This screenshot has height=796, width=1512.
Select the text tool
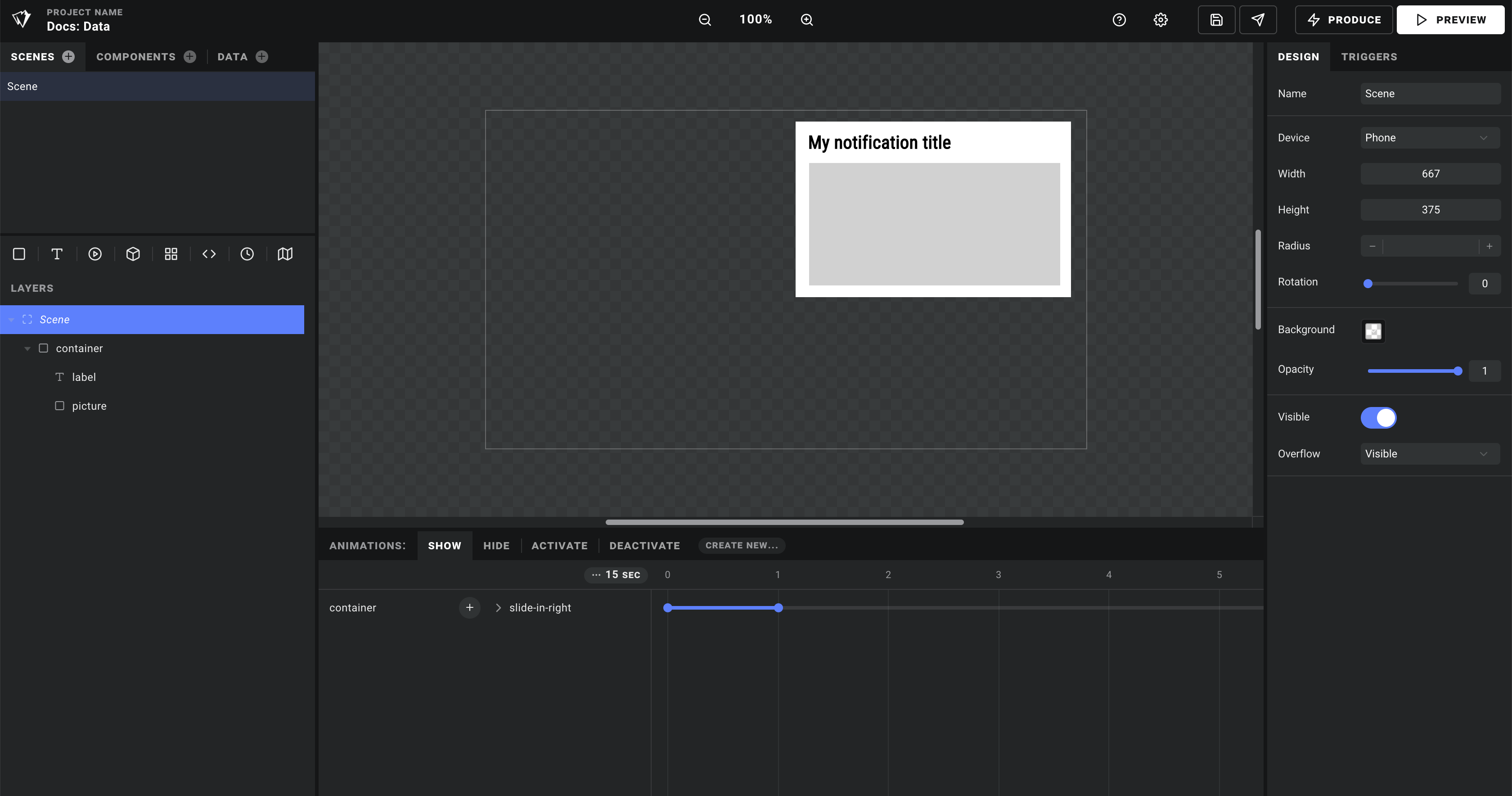pyautogui.click(x=57, y=254)
